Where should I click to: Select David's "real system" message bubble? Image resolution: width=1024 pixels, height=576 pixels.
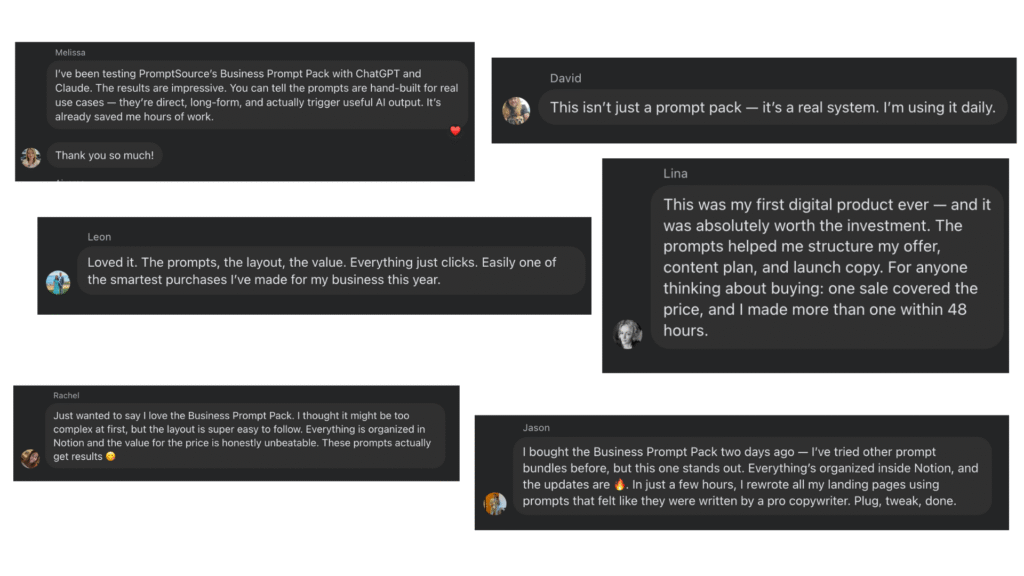pos(773,108)
